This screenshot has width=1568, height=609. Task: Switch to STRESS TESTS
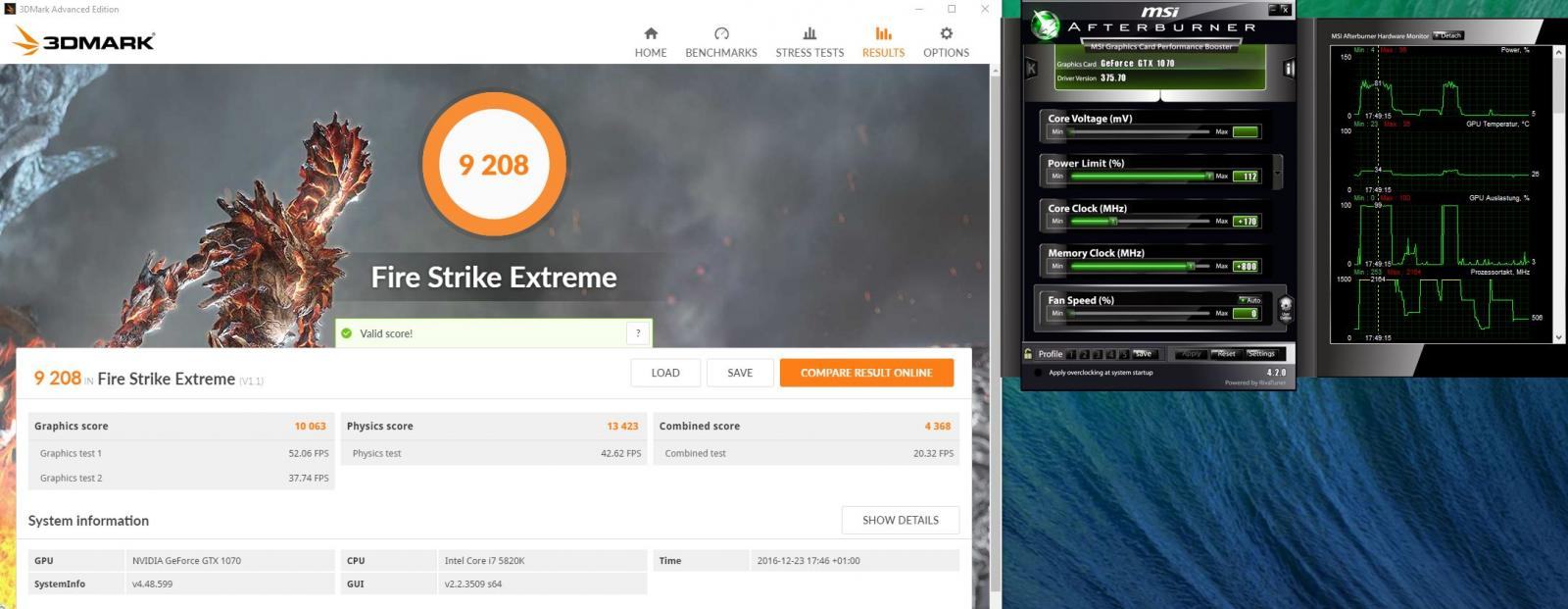809,42
